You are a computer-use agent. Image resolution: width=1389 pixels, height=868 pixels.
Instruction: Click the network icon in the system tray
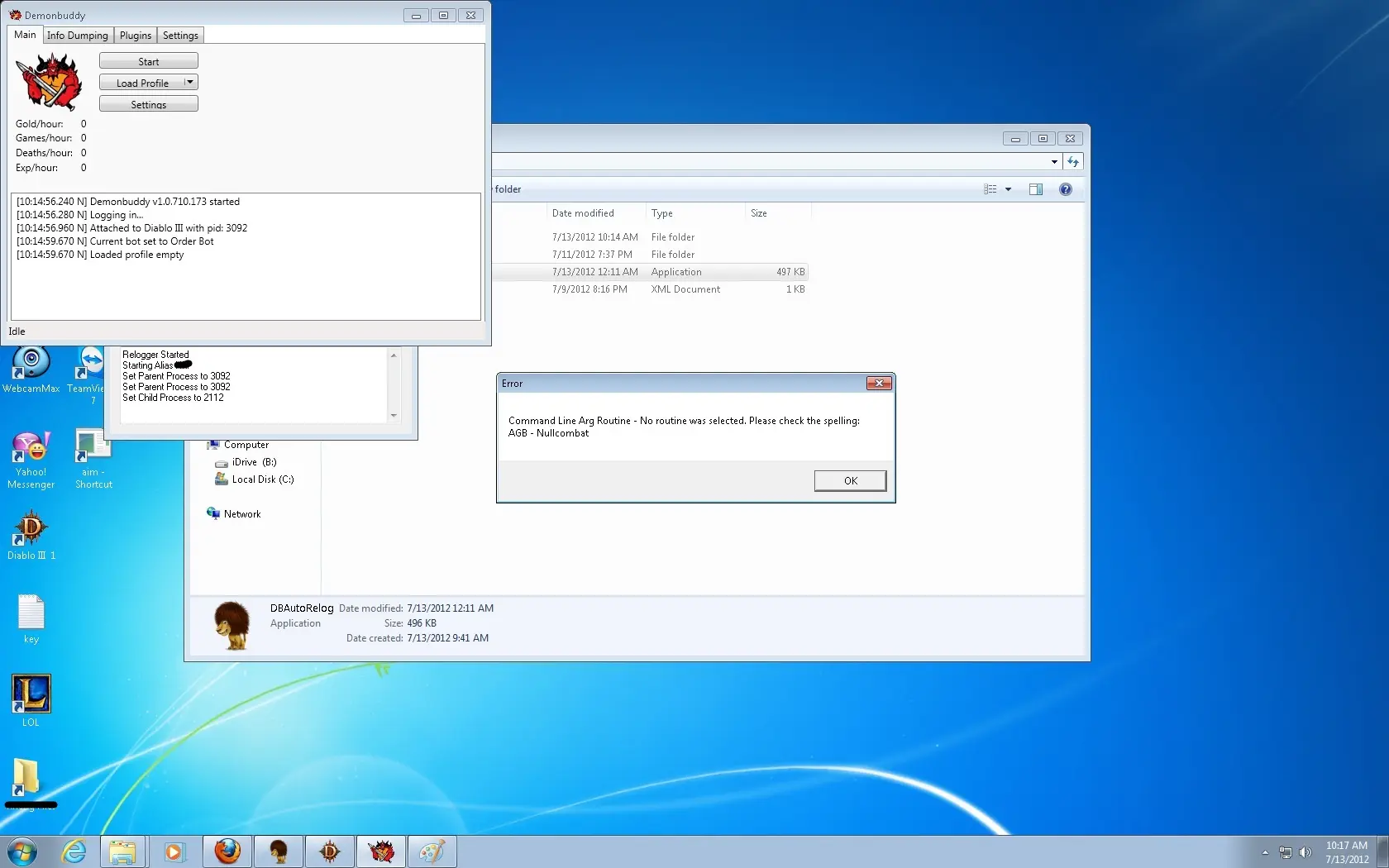click(1286, 852)
